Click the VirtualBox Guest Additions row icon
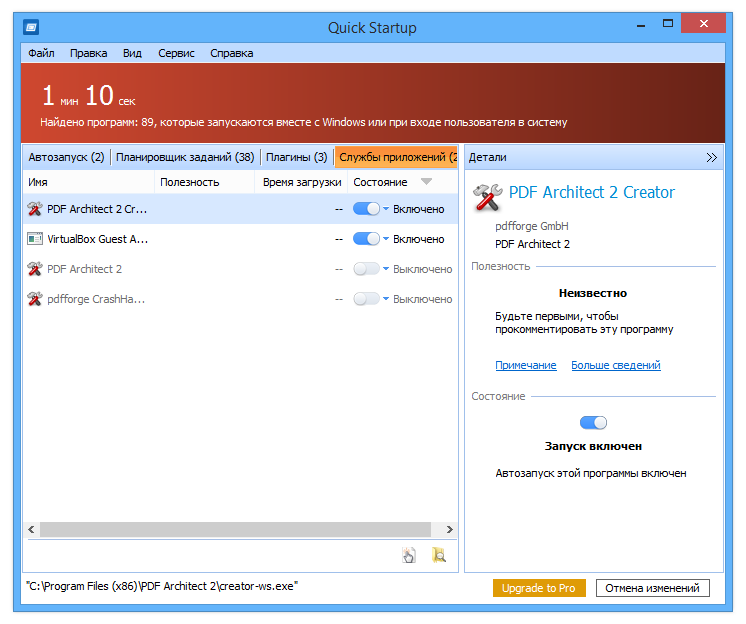Viewport: 746px width, 624px height. coord(35,239)
